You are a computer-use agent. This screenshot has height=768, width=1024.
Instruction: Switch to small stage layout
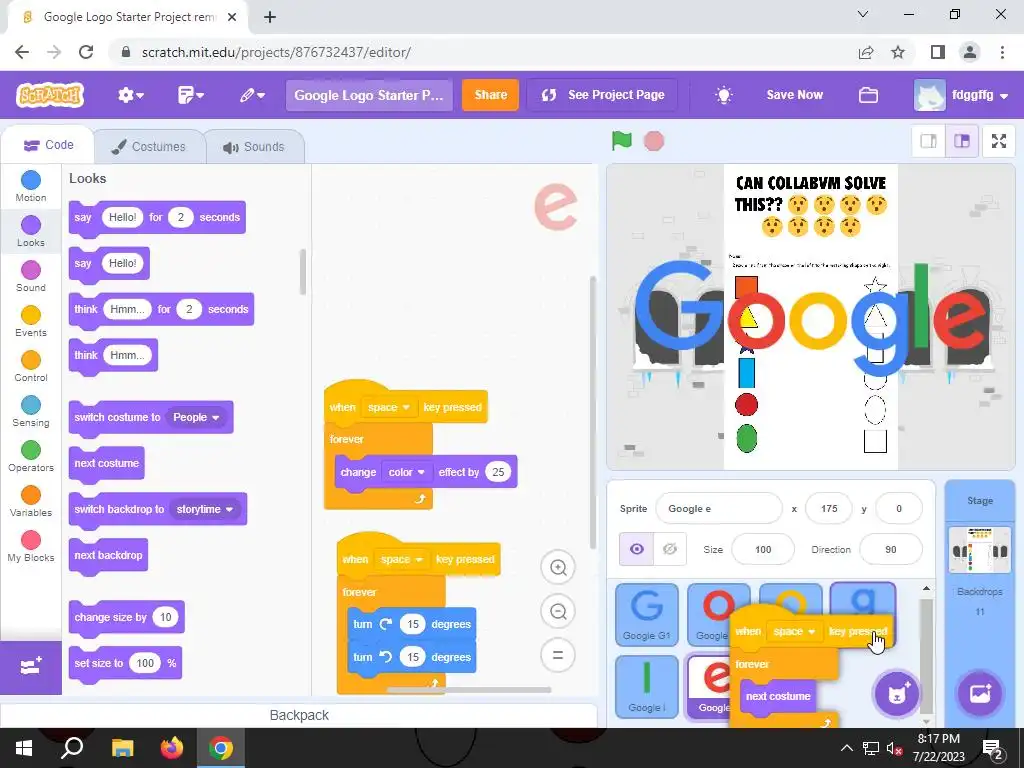pyautogui.click(x=929, y=141)
